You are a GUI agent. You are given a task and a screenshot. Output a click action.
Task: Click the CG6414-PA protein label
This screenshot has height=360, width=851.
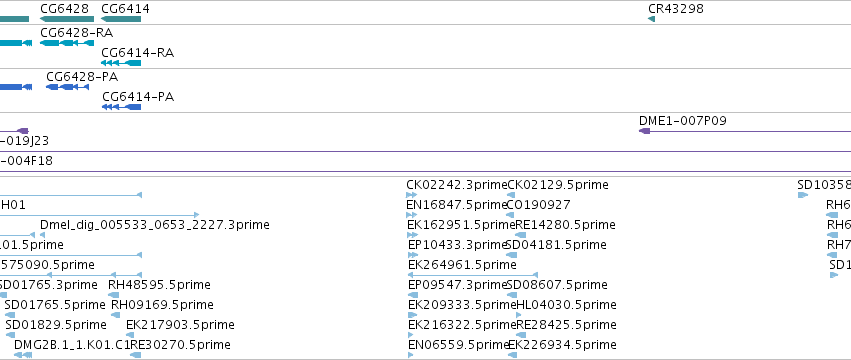(138, 97)
